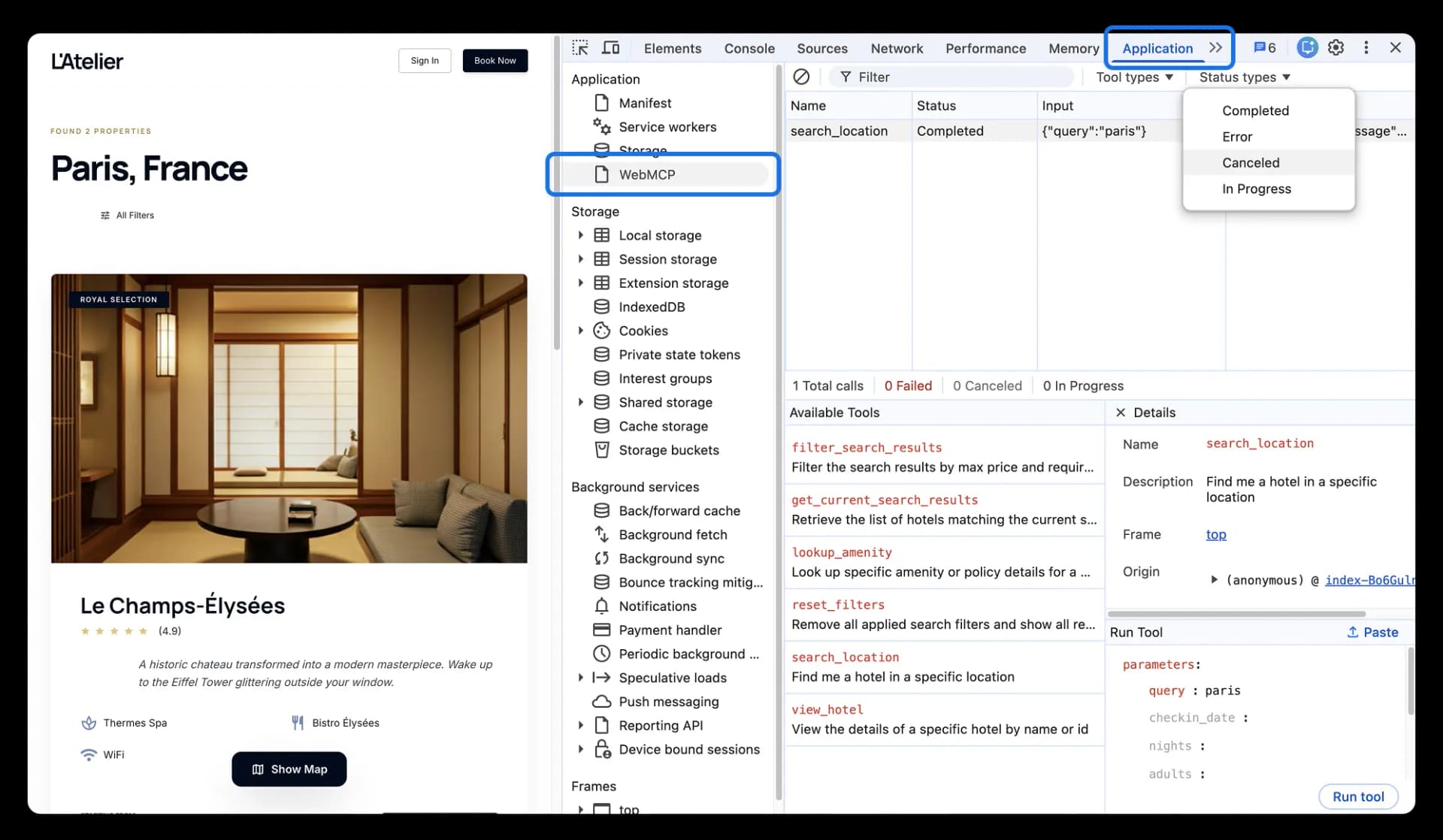The height and width of the screenshot is (840, 1443).
Task: Click the Le Champs-Élysées room photo
Action: [x=289, y=418]
